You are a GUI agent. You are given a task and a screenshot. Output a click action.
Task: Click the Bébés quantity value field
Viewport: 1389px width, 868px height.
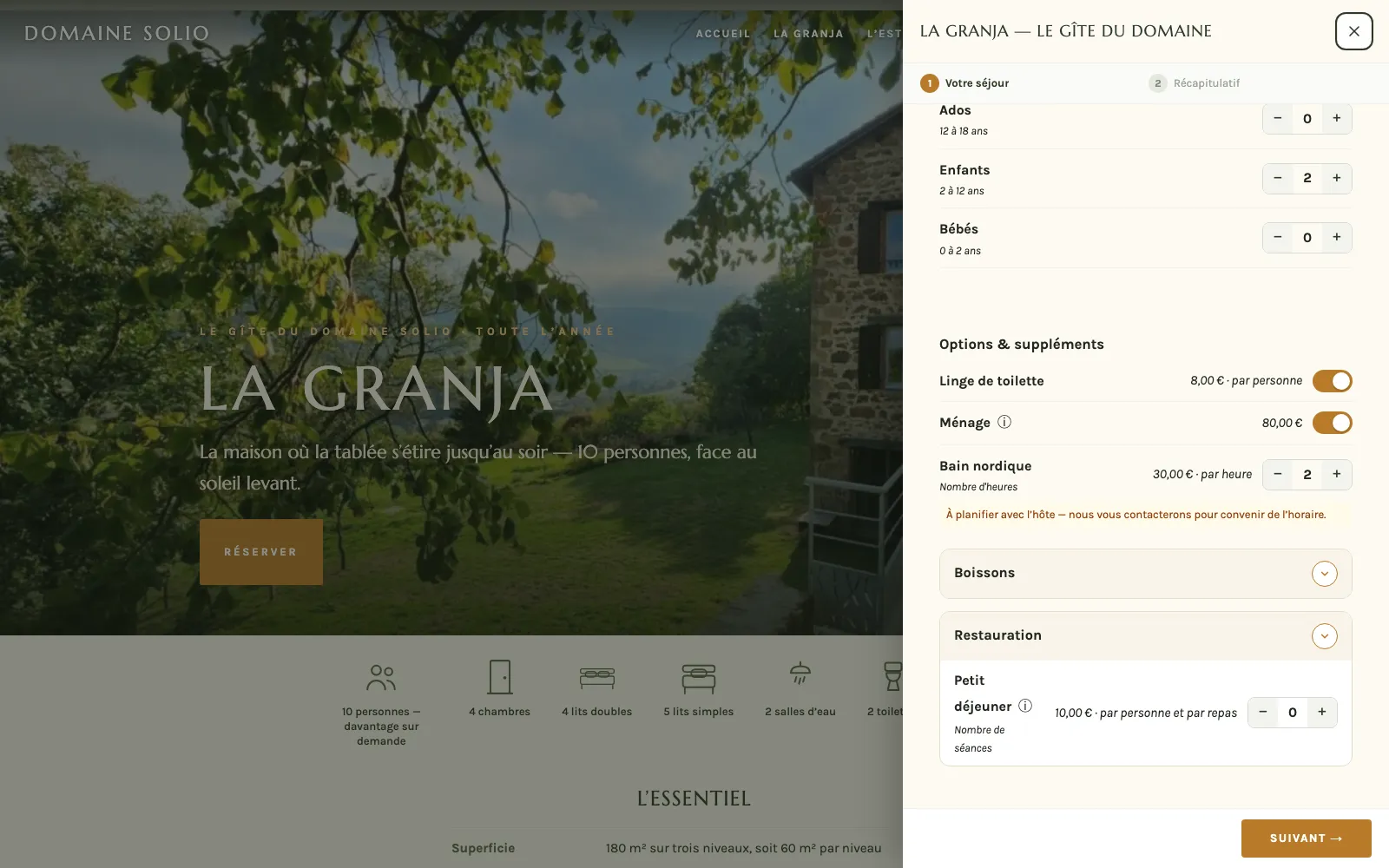1307,237
